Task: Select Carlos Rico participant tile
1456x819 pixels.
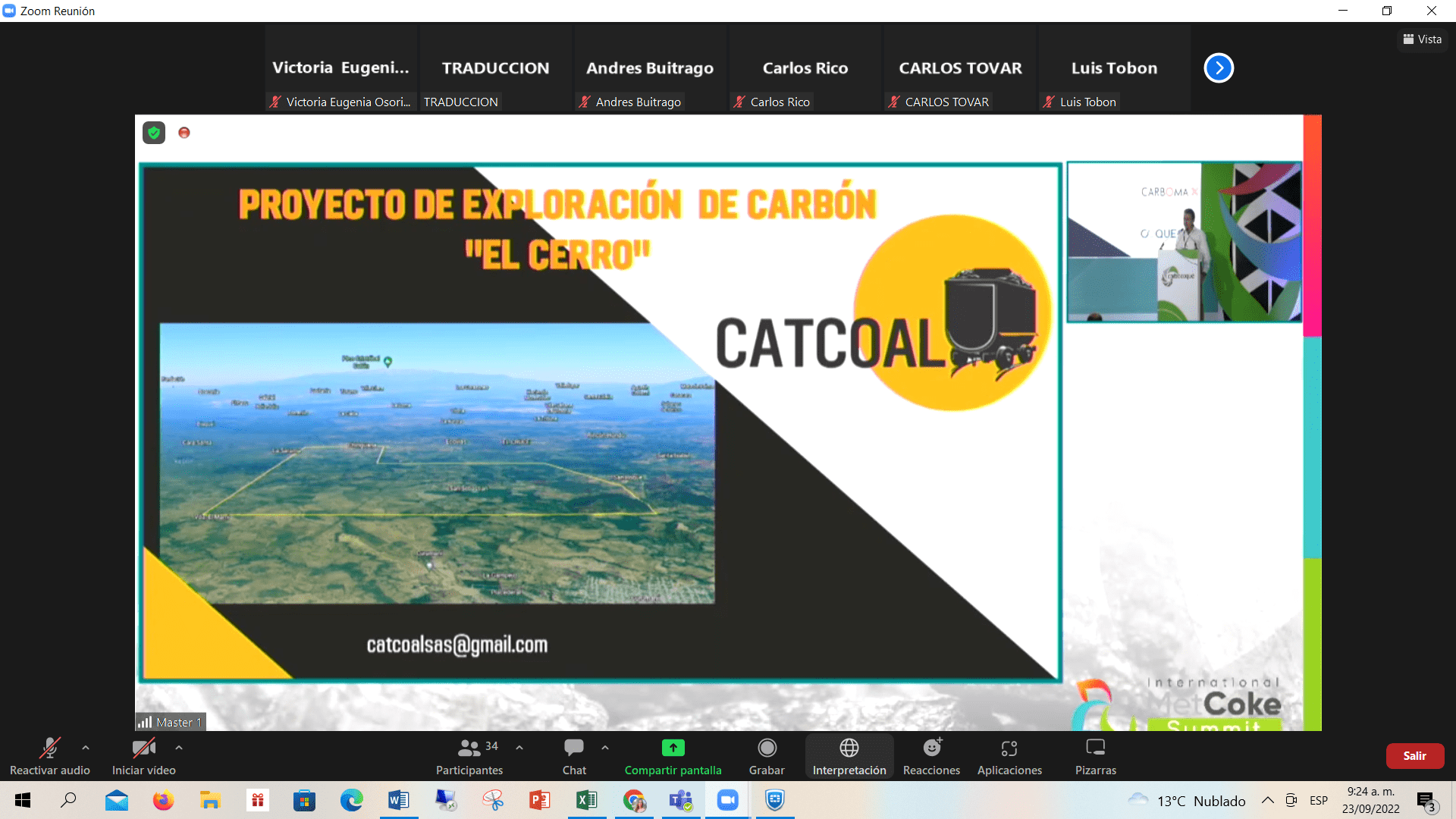Action: [805, 68]
